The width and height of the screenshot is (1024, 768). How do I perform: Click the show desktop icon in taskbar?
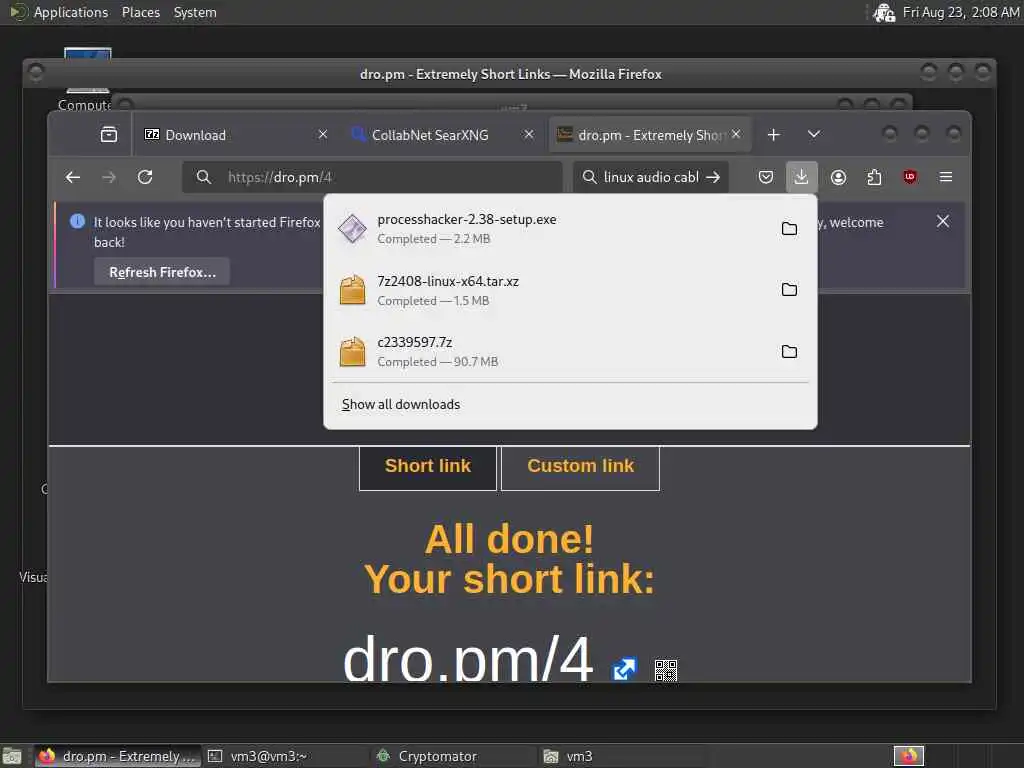click(x=12, y=756)
